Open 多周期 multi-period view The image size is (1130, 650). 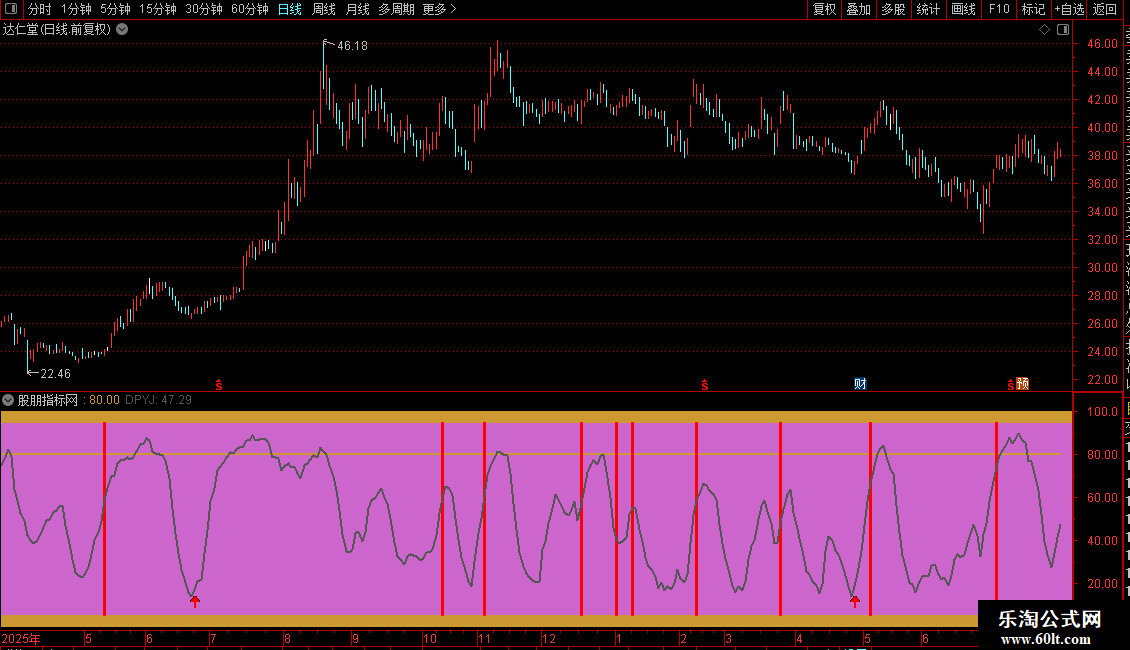tap(396, 9)
